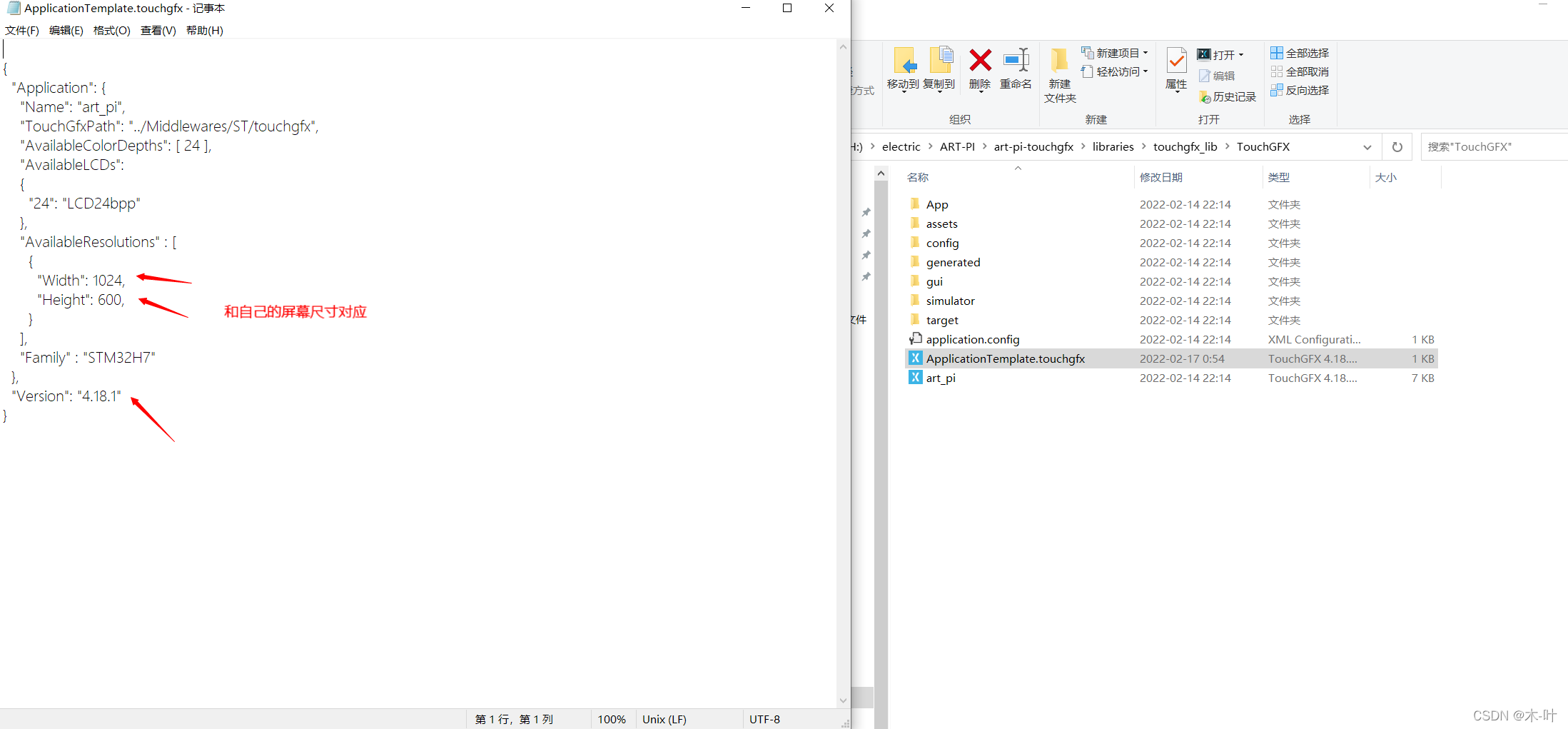Open Notepad View menu

[158, 30]
